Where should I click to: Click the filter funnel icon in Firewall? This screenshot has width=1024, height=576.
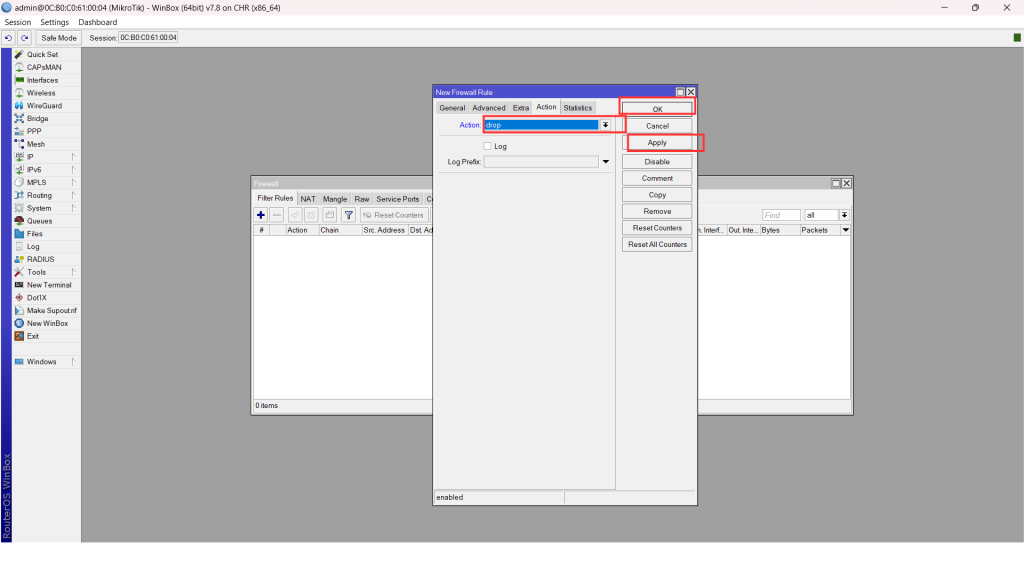(x=349, y=215)
